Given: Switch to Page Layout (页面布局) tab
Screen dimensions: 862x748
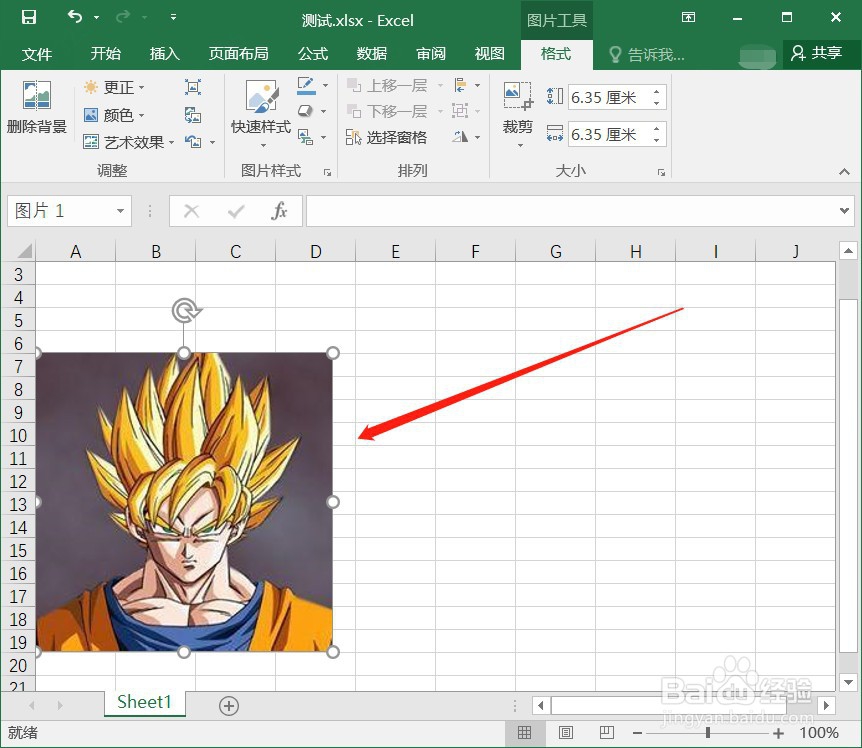Looking at the screenshot, I should [x=239, y=54].
